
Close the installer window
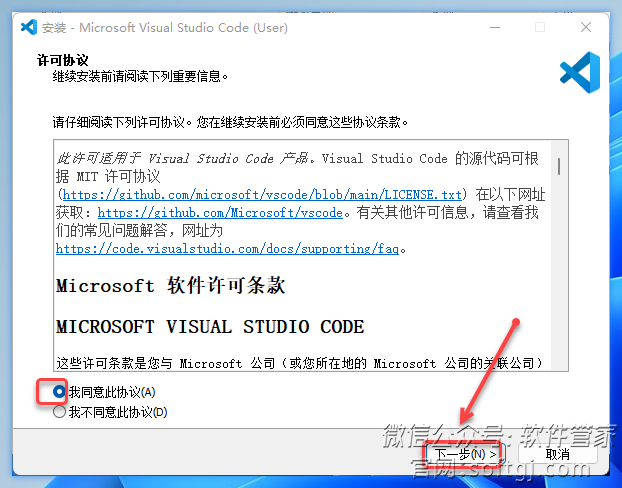click(x=586, y=27)
